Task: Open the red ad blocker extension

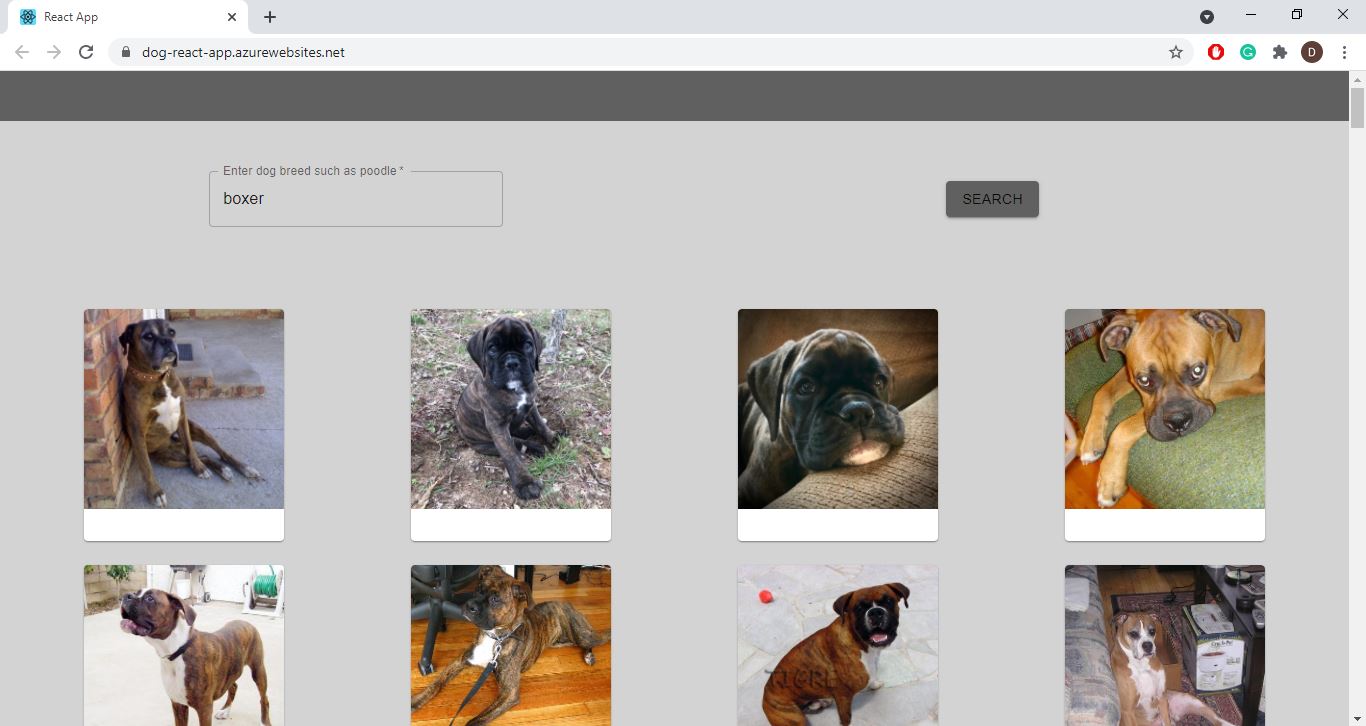Action: click(1216, 52)
